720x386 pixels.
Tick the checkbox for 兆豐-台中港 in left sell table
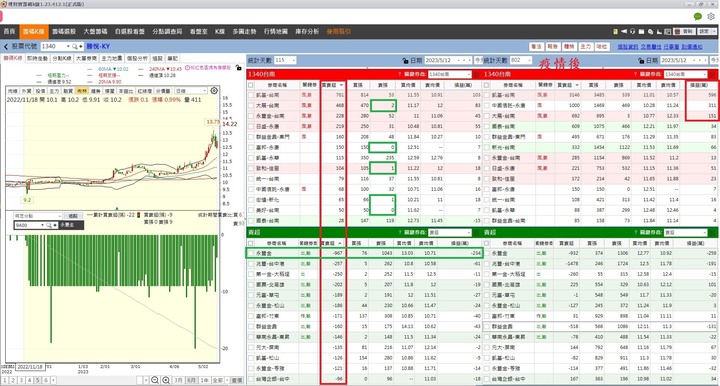pyautogui.click(x=251, y=264)
